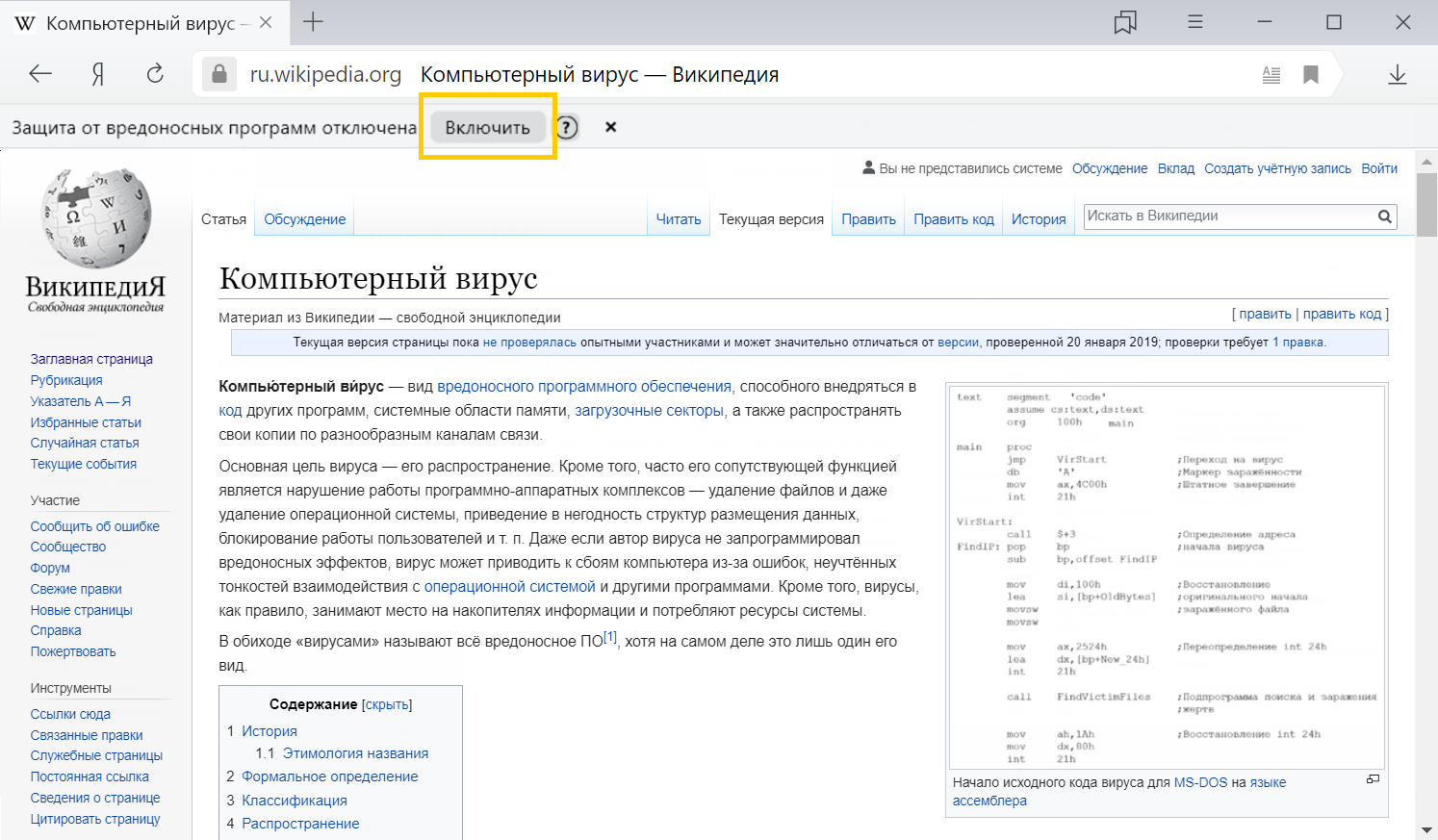The height and width of the screenshot is (840, 1438).
Task: Click the scrollbar down arrow
Action: point(1426,829)
